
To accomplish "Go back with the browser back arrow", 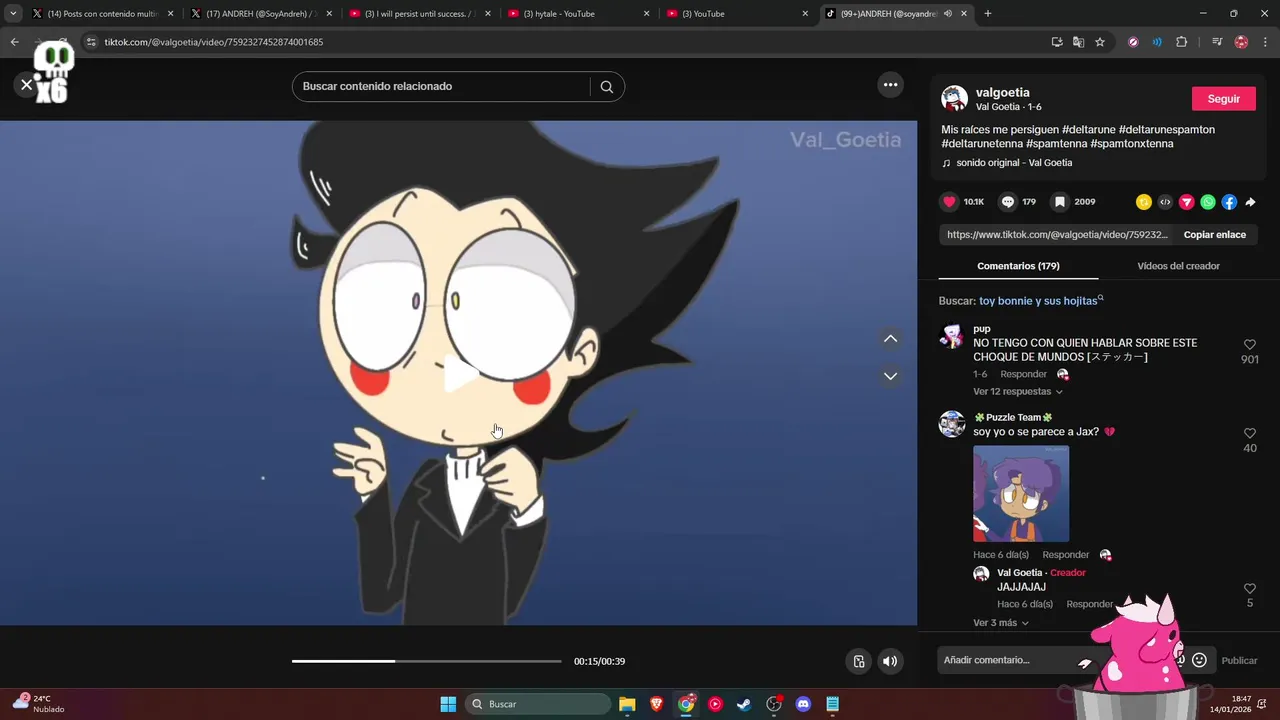I will (14, 42).
